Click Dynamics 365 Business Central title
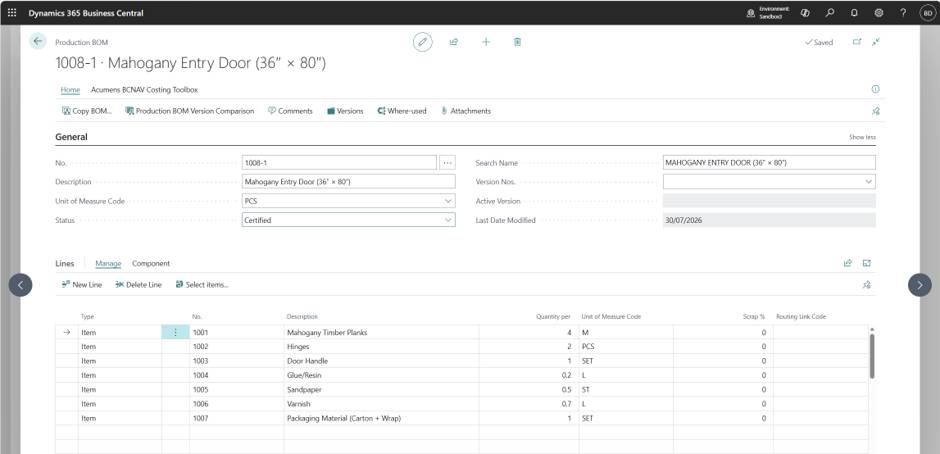This screenshot has height=454, width=940. pyautogui.click(x=86, y=13)
